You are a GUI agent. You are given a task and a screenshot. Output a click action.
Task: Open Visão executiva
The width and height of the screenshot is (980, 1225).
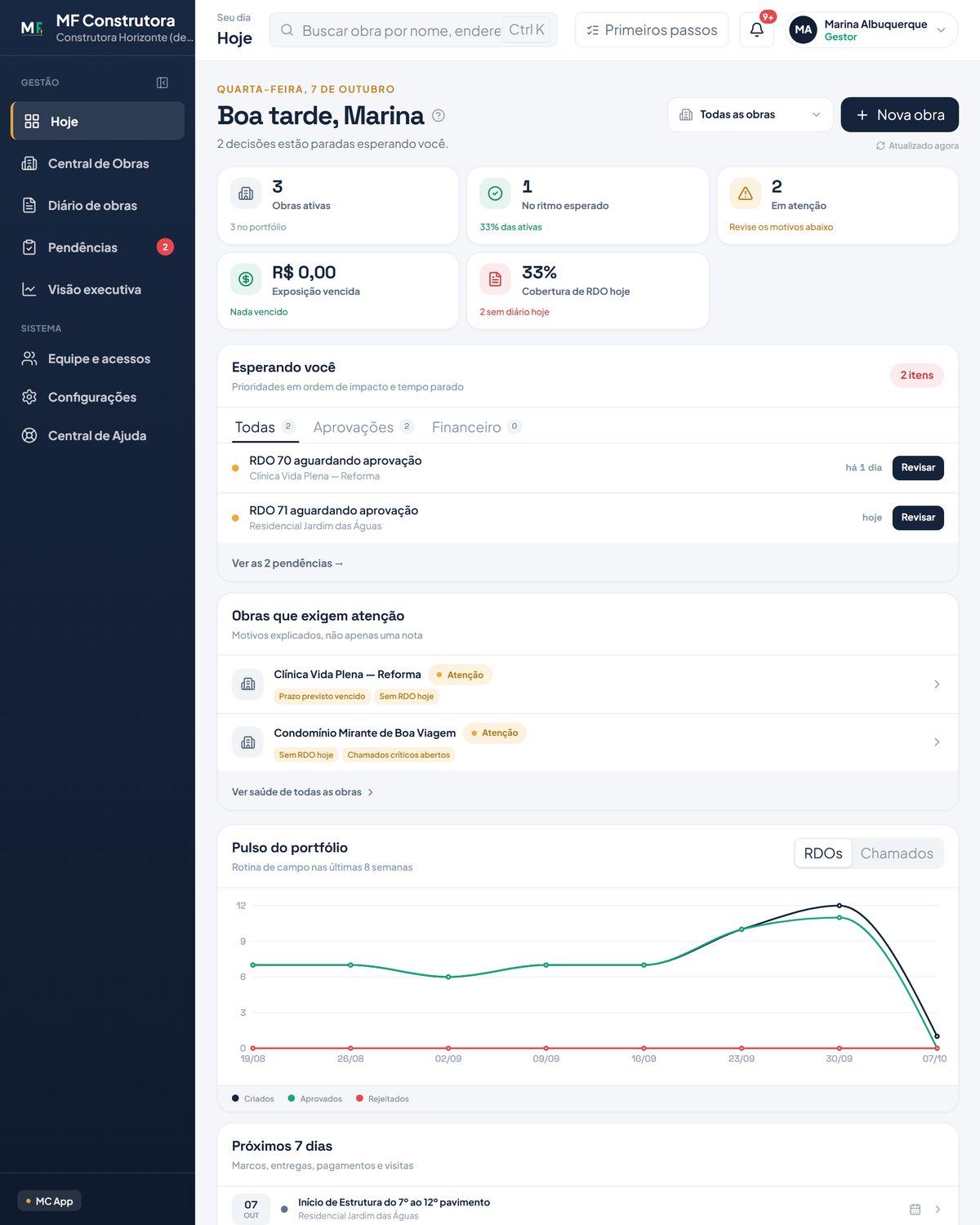[x=98, y=290]
